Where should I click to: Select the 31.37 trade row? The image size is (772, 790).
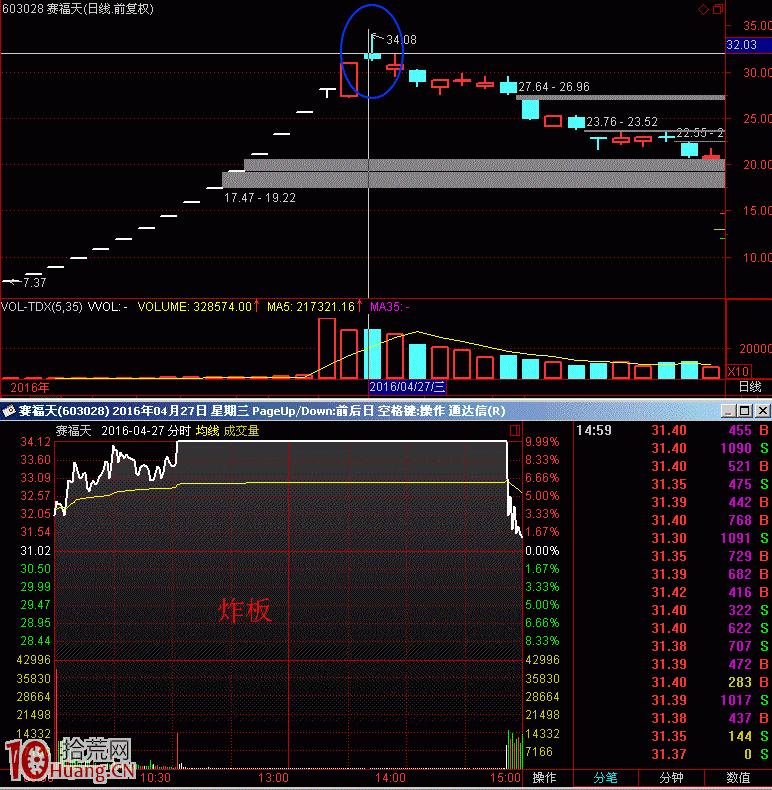673,754
